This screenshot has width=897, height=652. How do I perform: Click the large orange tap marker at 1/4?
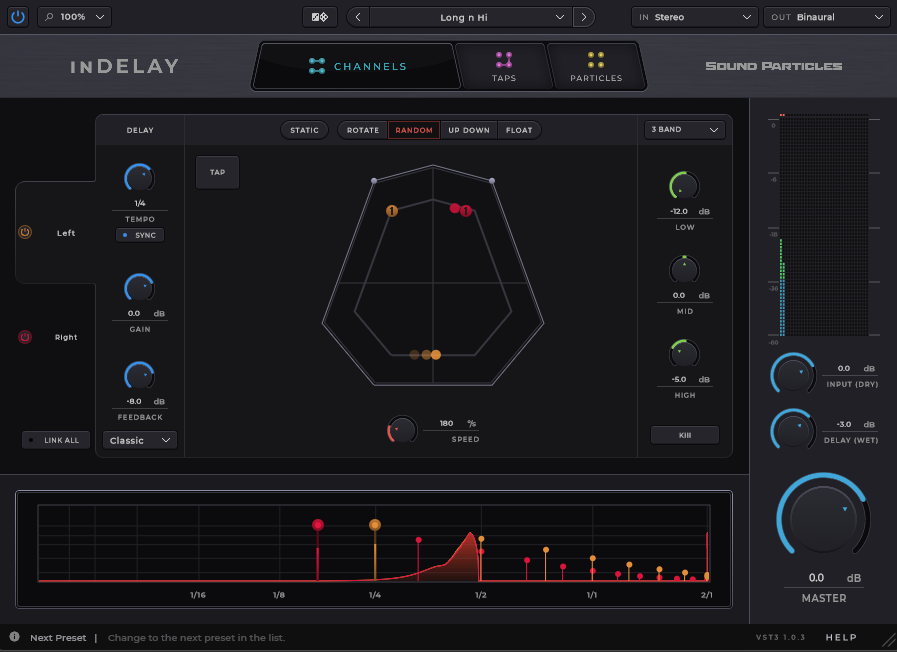pos(375,524)
